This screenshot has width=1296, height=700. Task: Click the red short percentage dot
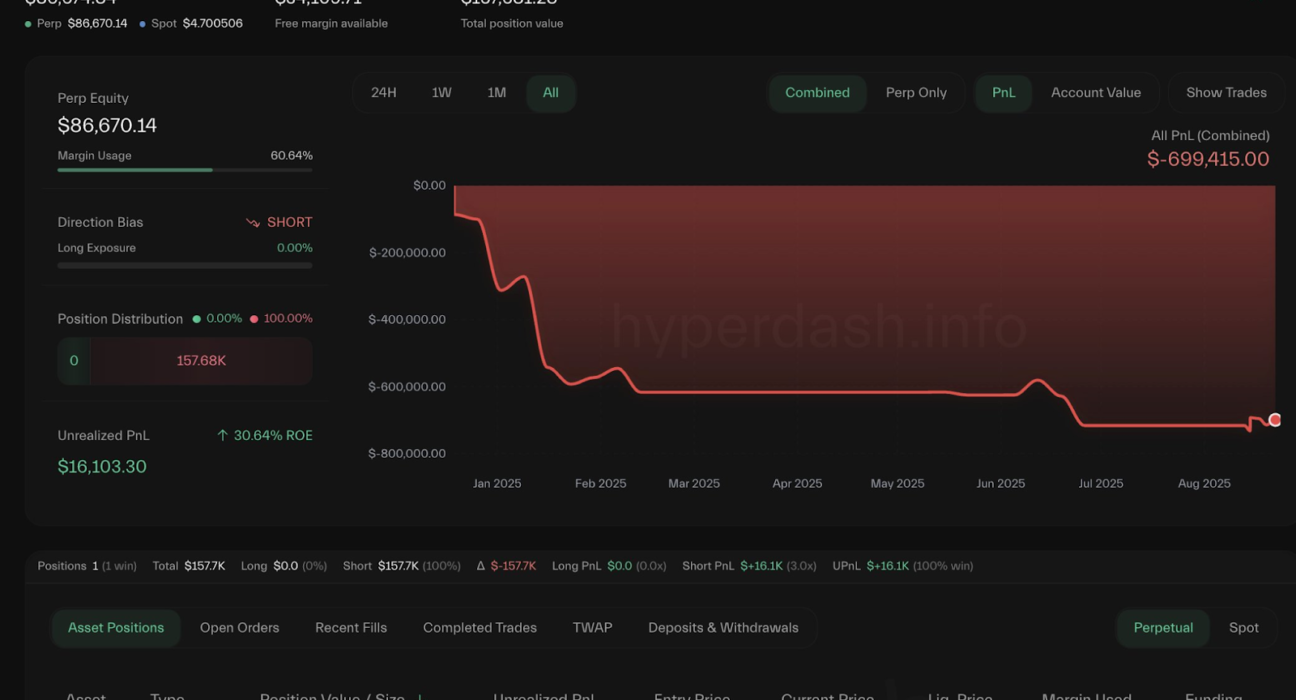[x=254, y=319]
